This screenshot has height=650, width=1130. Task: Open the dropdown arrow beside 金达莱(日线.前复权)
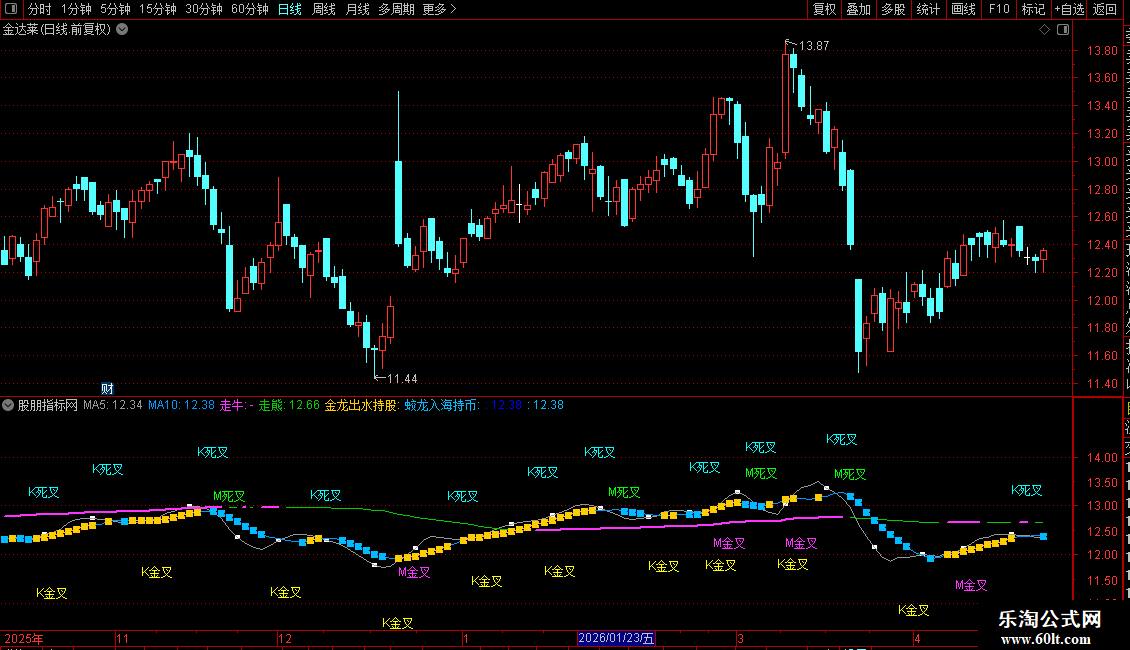(123, 29)
